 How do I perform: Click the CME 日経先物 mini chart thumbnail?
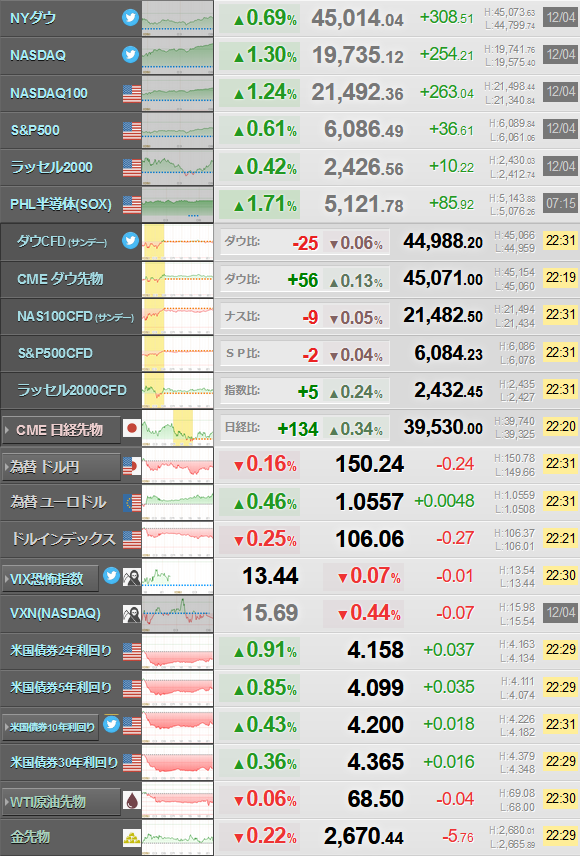coord(177,427)
